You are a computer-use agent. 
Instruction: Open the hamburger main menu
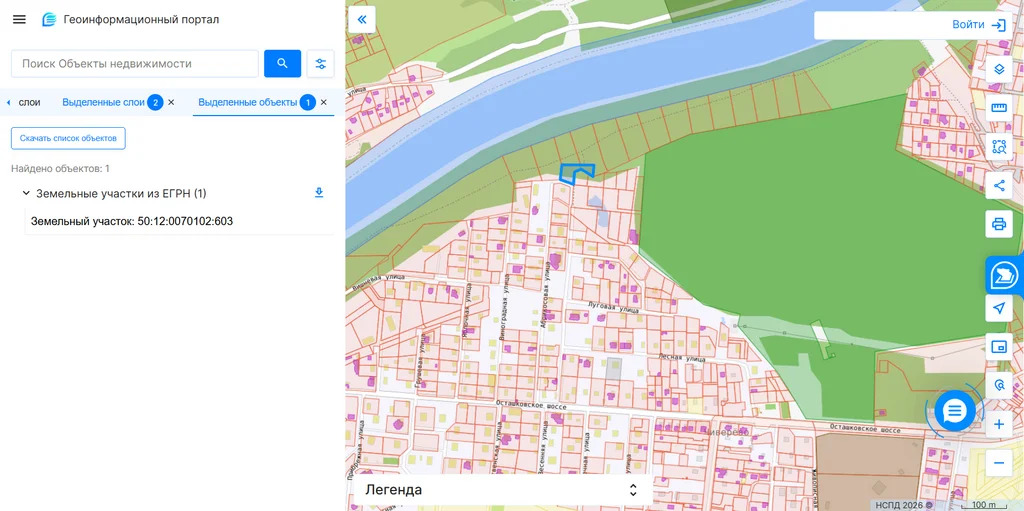(19, 20)
